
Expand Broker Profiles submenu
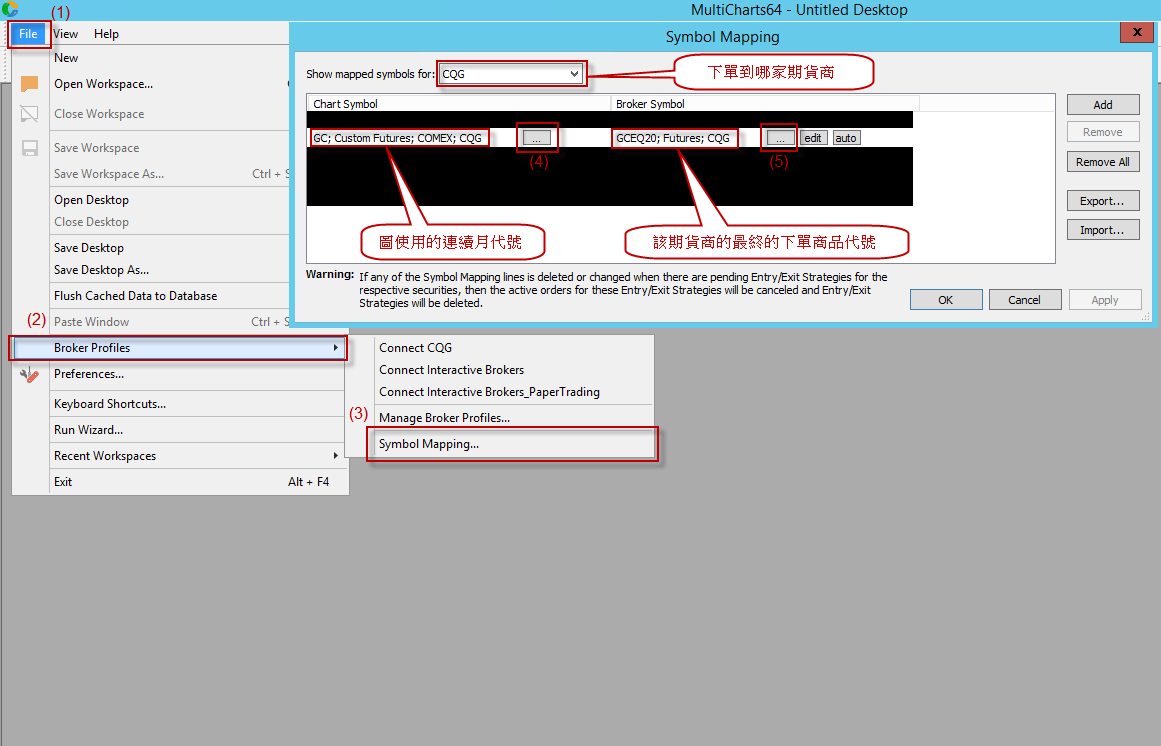click(178, 348)
